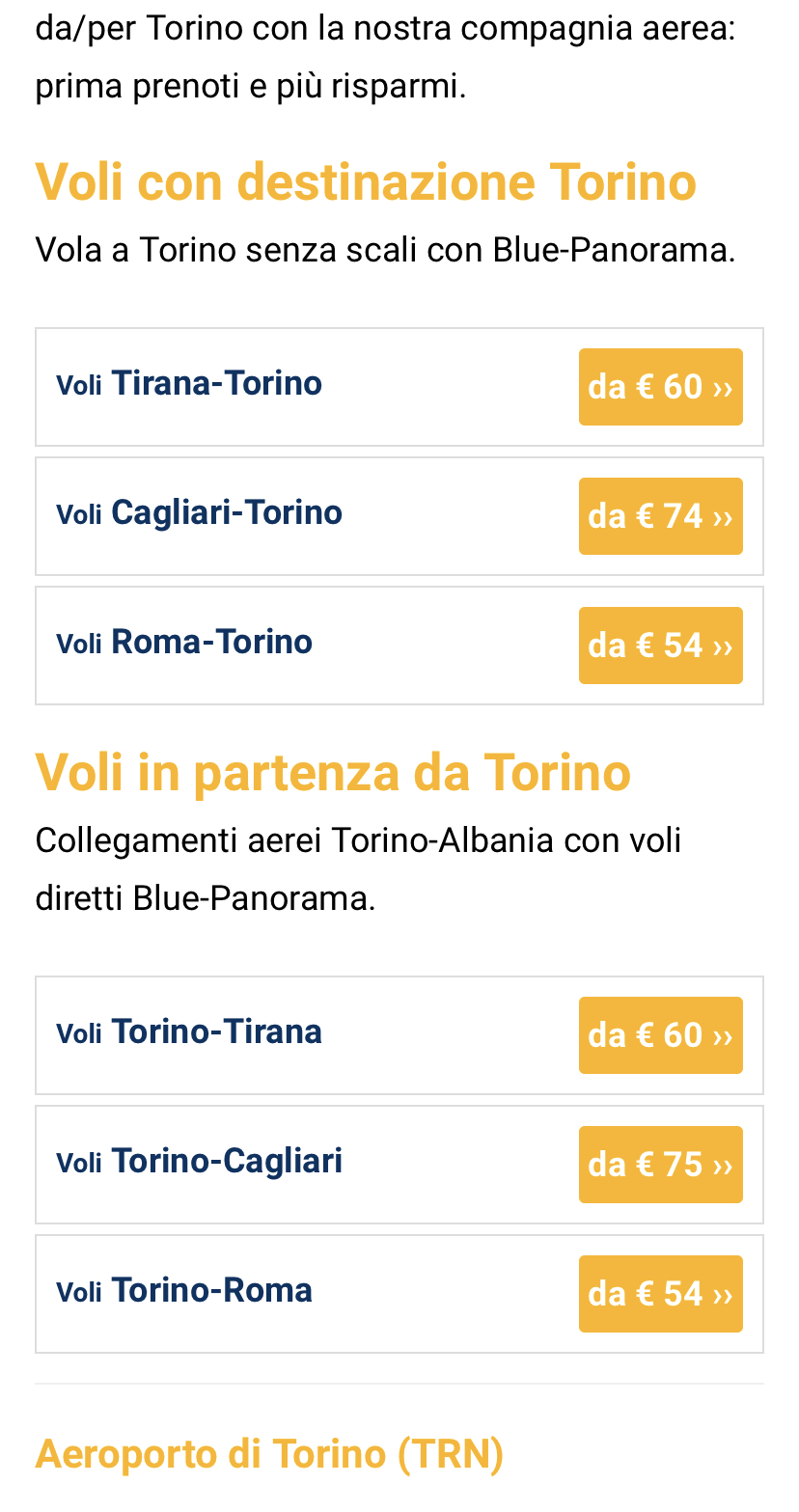Click the 'Voli con destinazione Torino' heading
The width and height of the screenshot is (799, 1512).
[366, 181]
